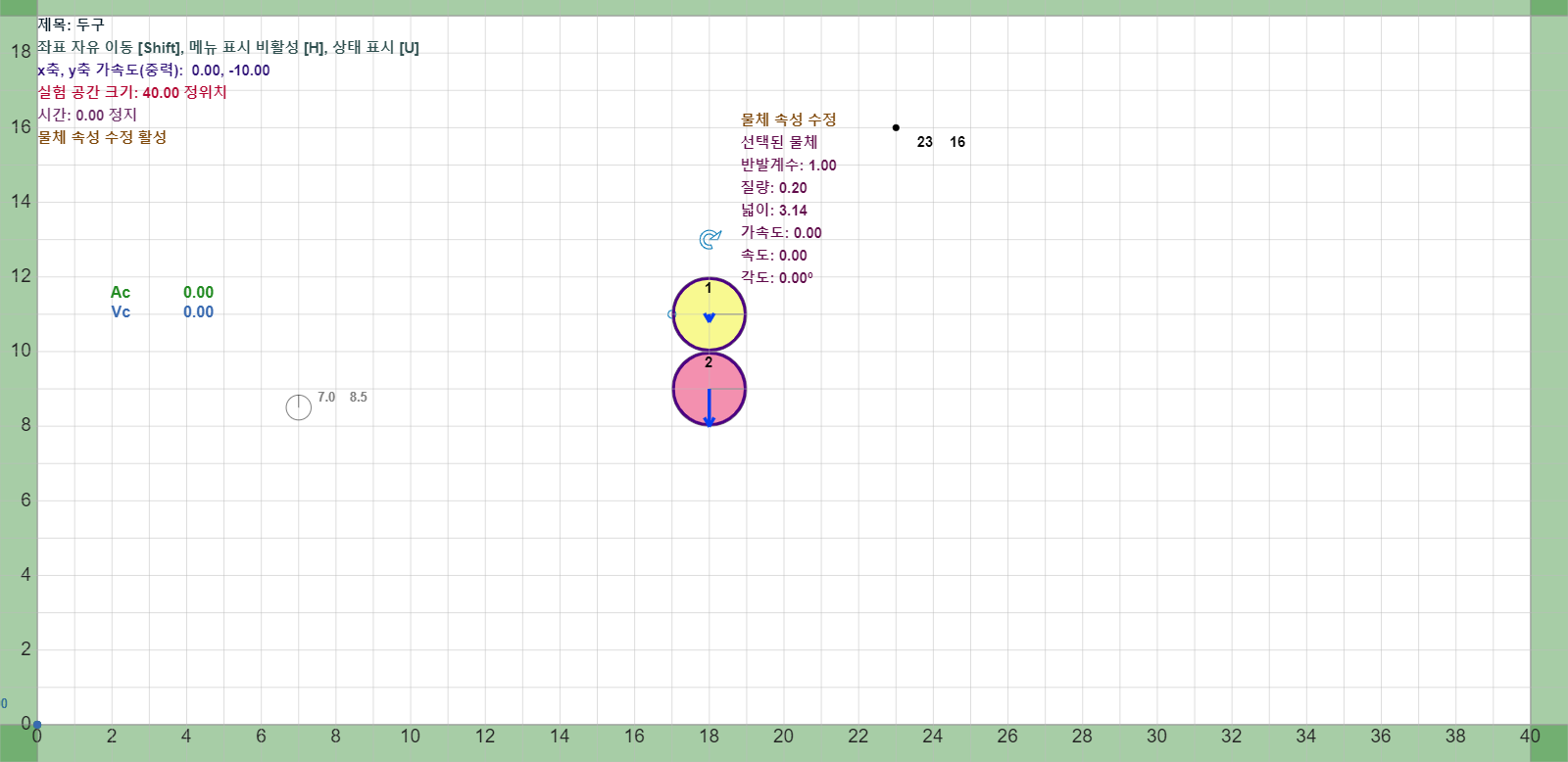
Task: Click the "물체 속성 수정 활성" line
Action: click(x=102, y=137)
